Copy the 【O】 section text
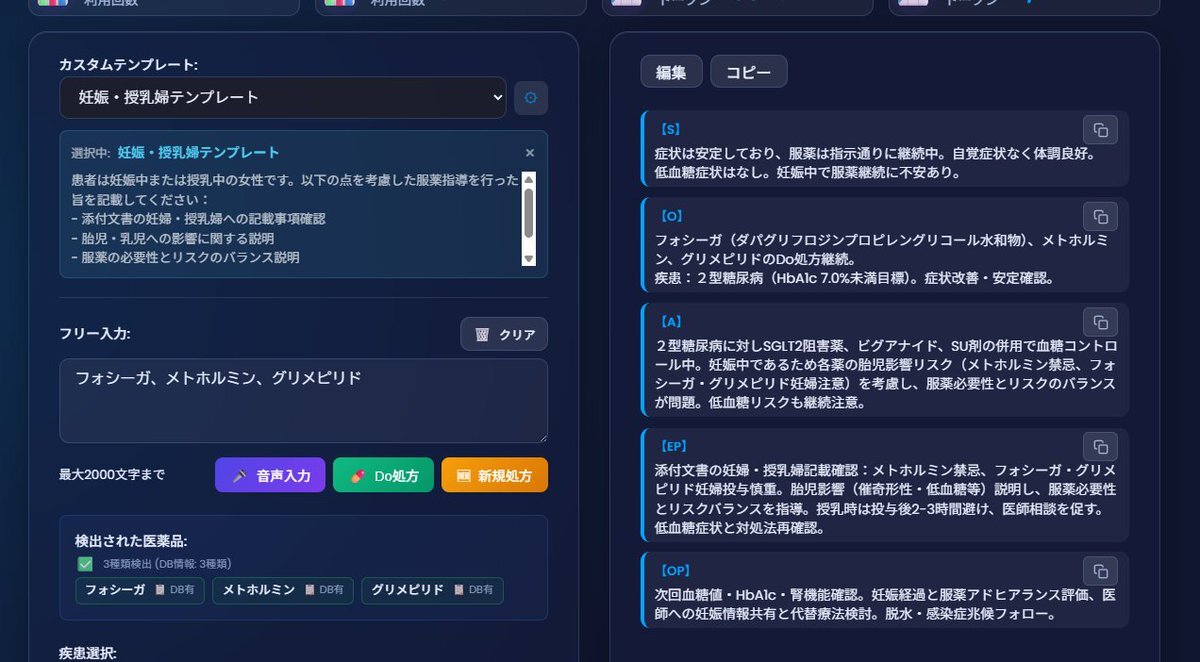The image size is (1200, 662). tap(1100, 217)
